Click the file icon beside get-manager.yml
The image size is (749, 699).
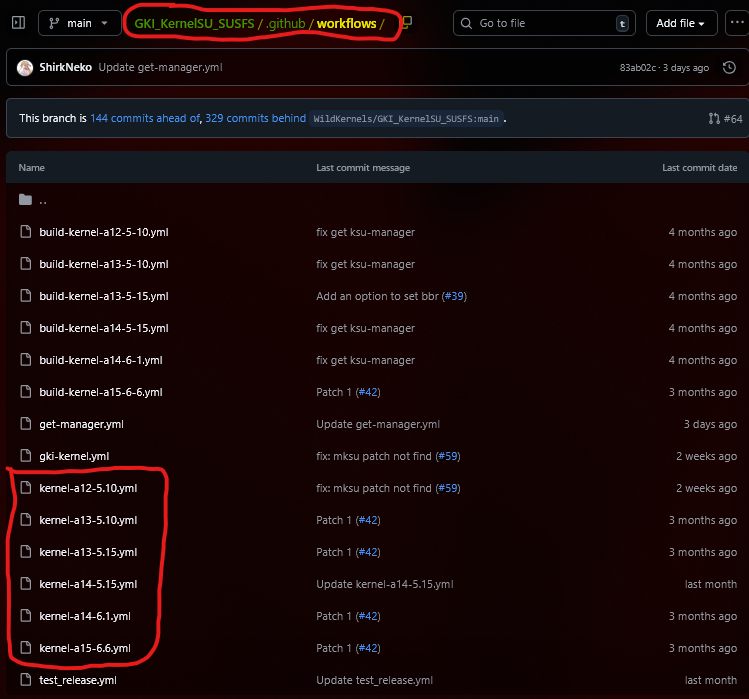[x=26, y=424]
